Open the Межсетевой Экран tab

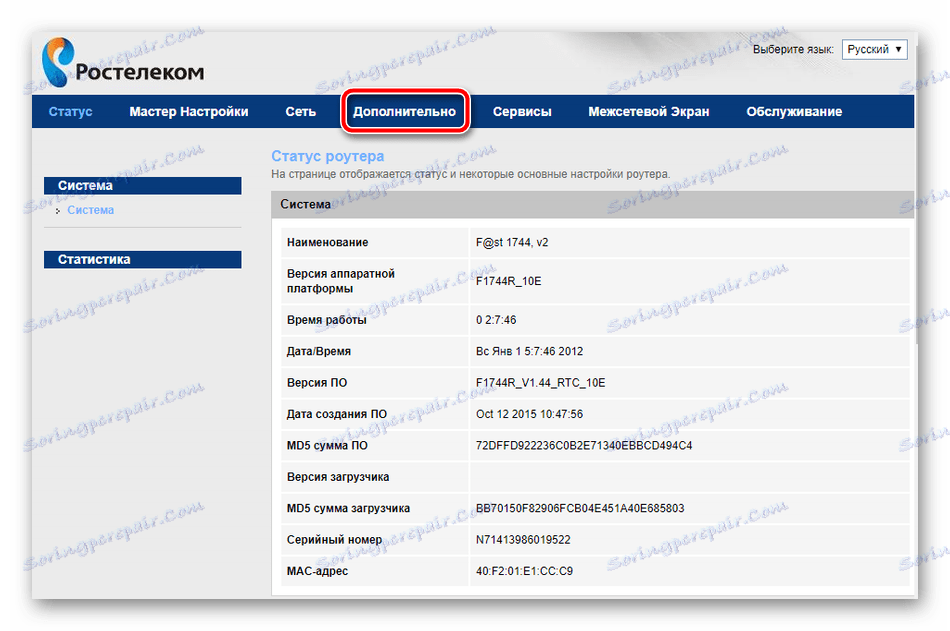pos(649,112)
